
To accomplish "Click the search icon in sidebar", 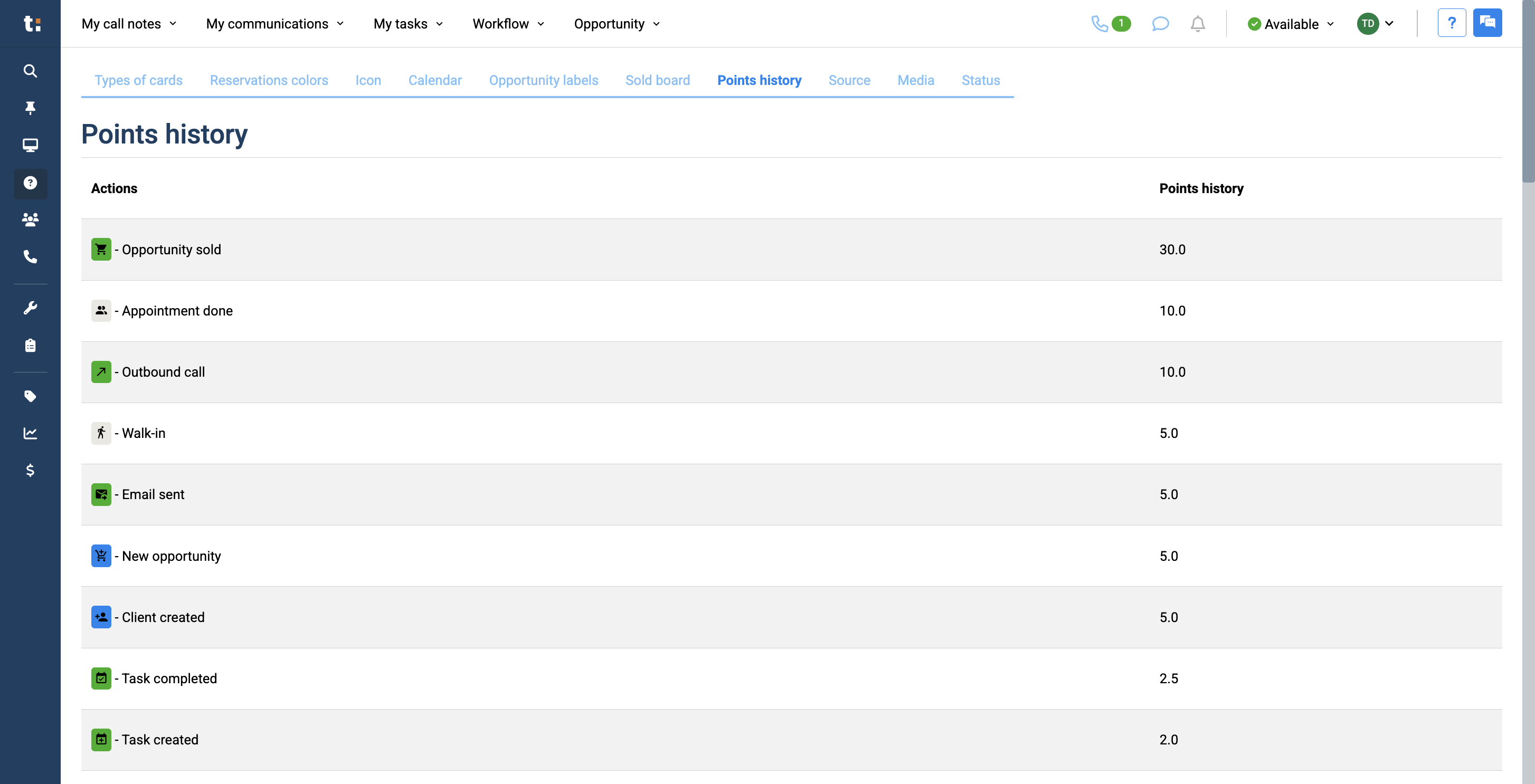I will (30, 71).
